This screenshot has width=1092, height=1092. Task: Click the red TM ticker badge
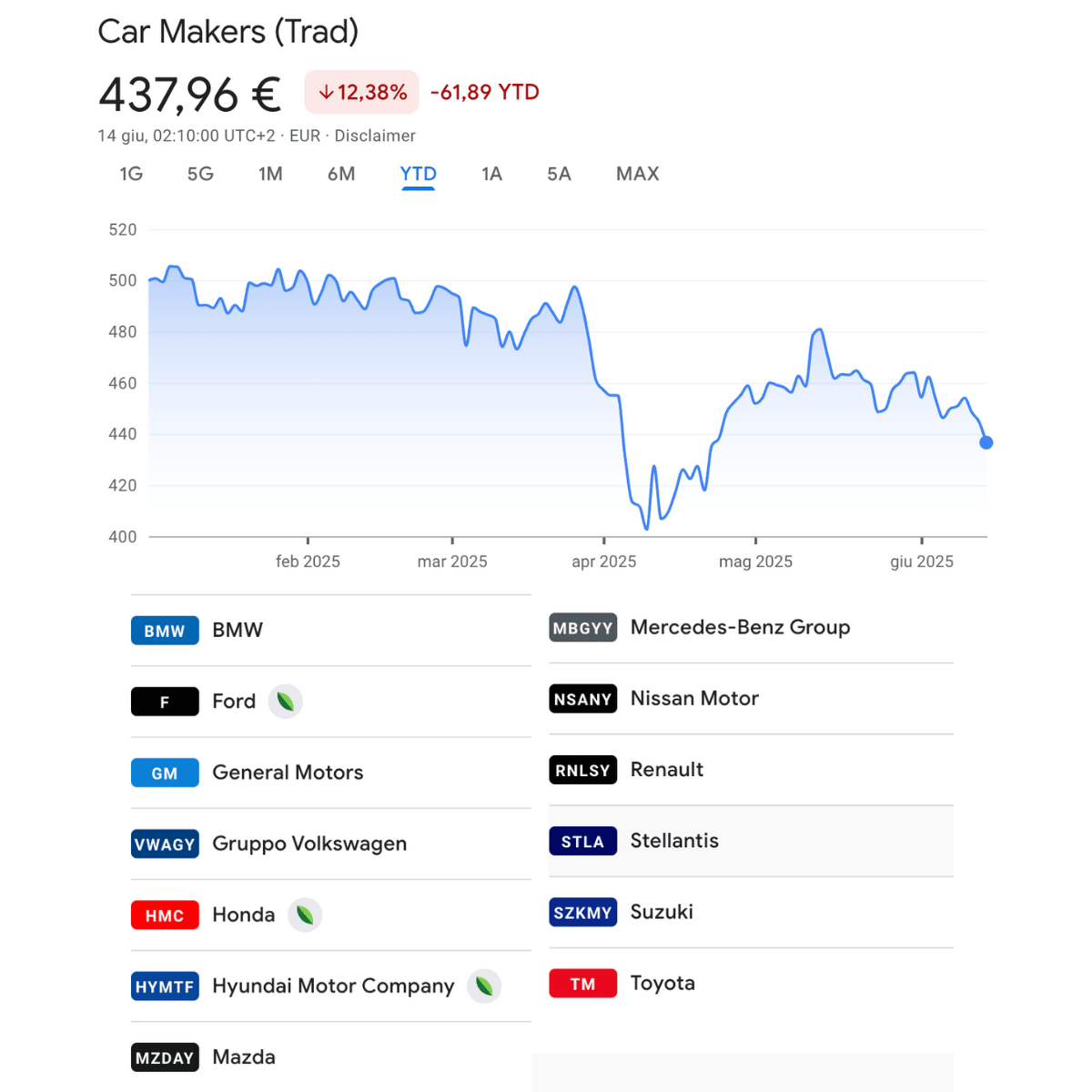click(583, 984)
